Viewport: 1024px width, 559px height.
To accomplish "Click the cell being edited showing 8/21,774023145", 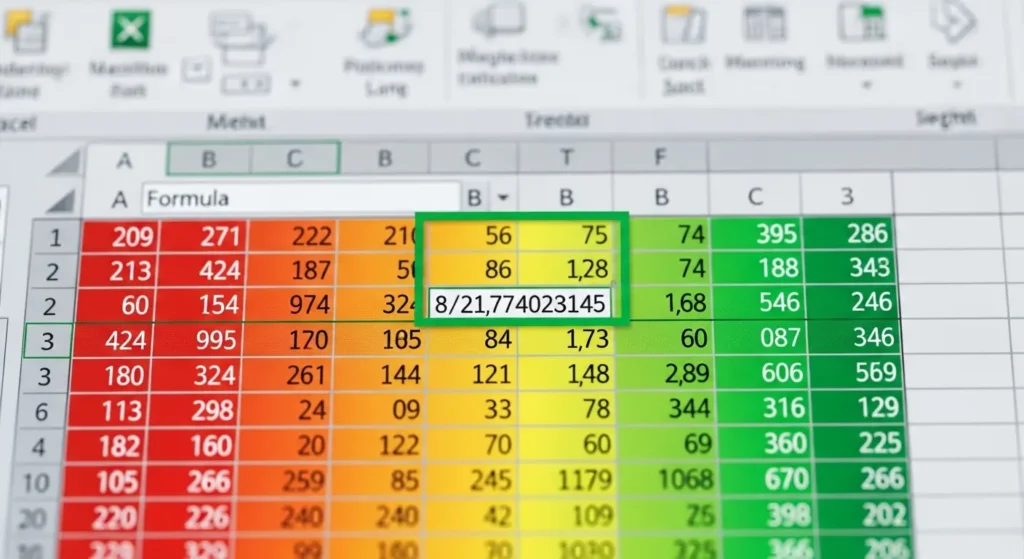I will coord(520,304).
